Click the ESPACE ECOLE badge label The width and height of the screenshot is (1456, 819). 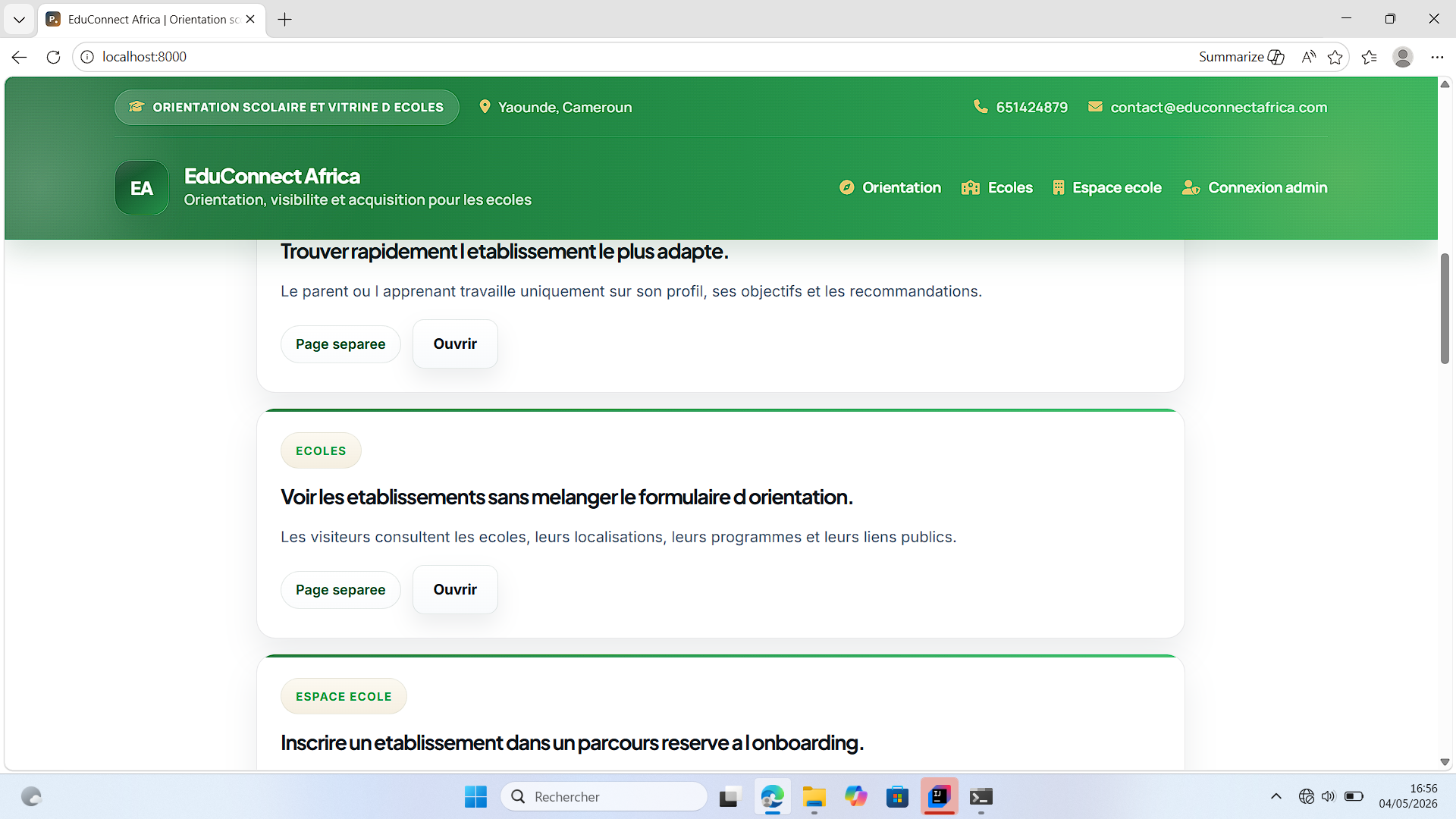[x=344, y=696]
